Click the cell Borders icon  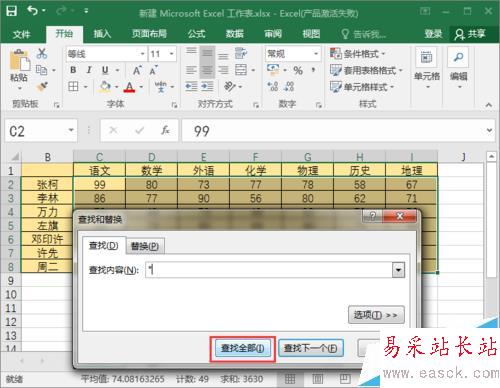(73, 87)
